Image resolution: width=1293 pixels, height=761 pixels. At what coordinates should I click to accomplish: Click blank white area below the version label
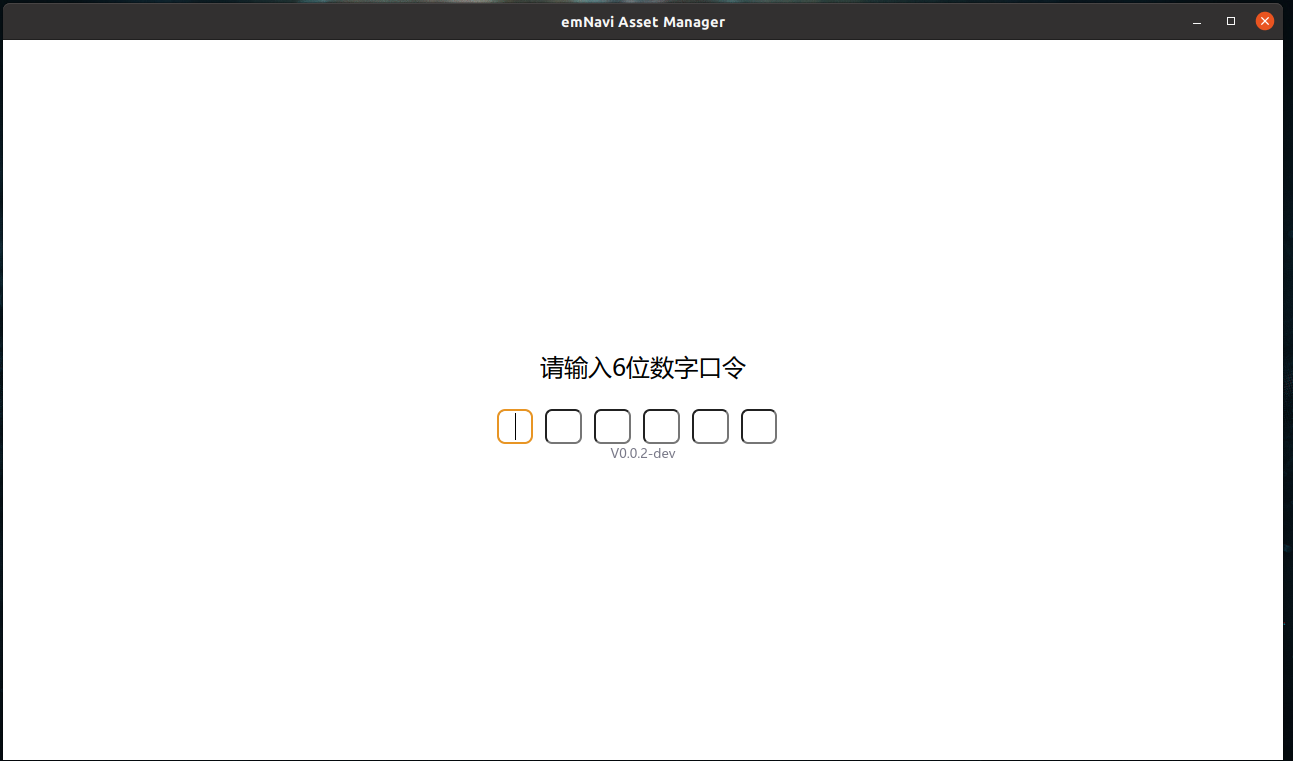643,600
